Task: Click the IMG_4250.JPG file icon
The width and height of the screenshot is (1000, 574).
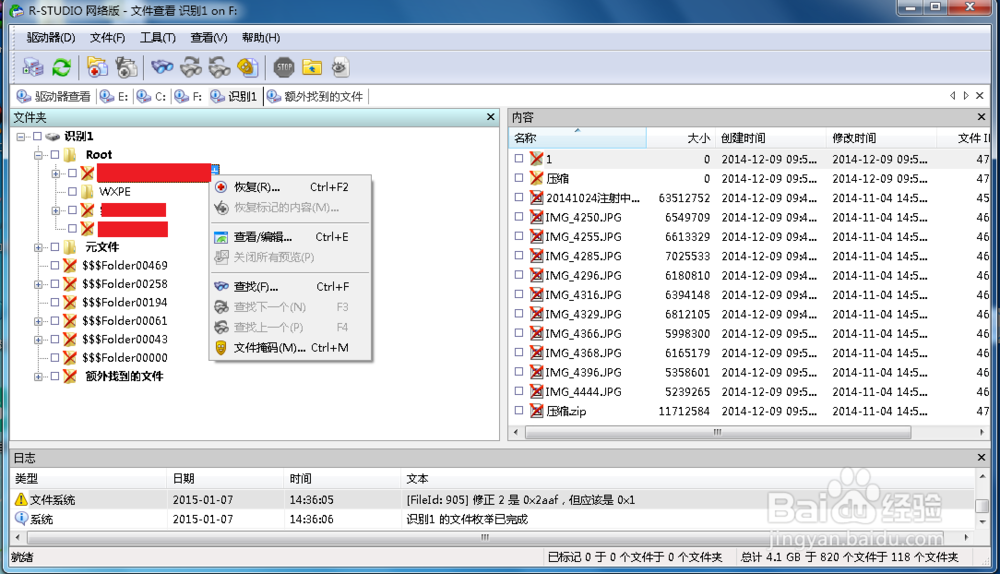Action: [x=537, y=217]
